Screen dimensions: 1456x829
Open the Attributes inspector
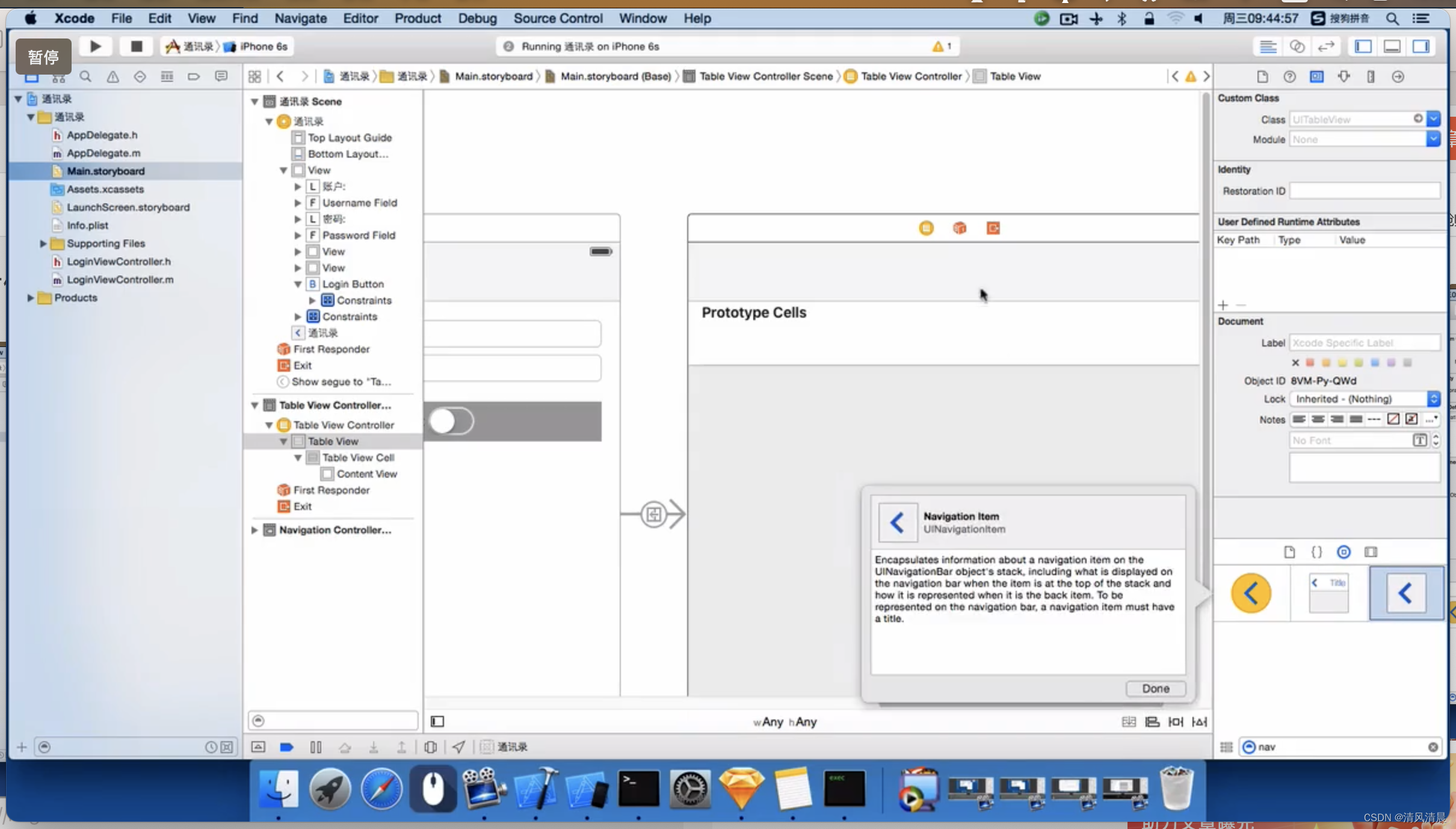[x=1343, y=76]
